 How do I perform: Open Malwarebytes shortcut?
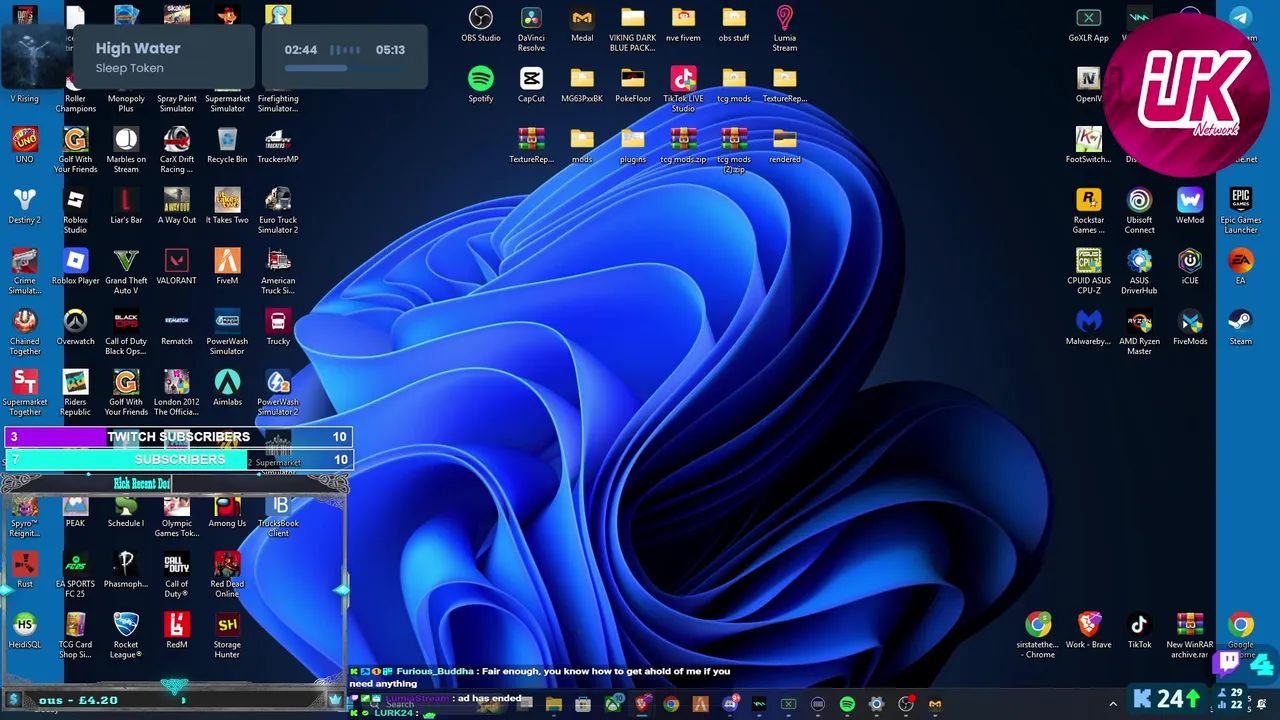click(1088, 328)
